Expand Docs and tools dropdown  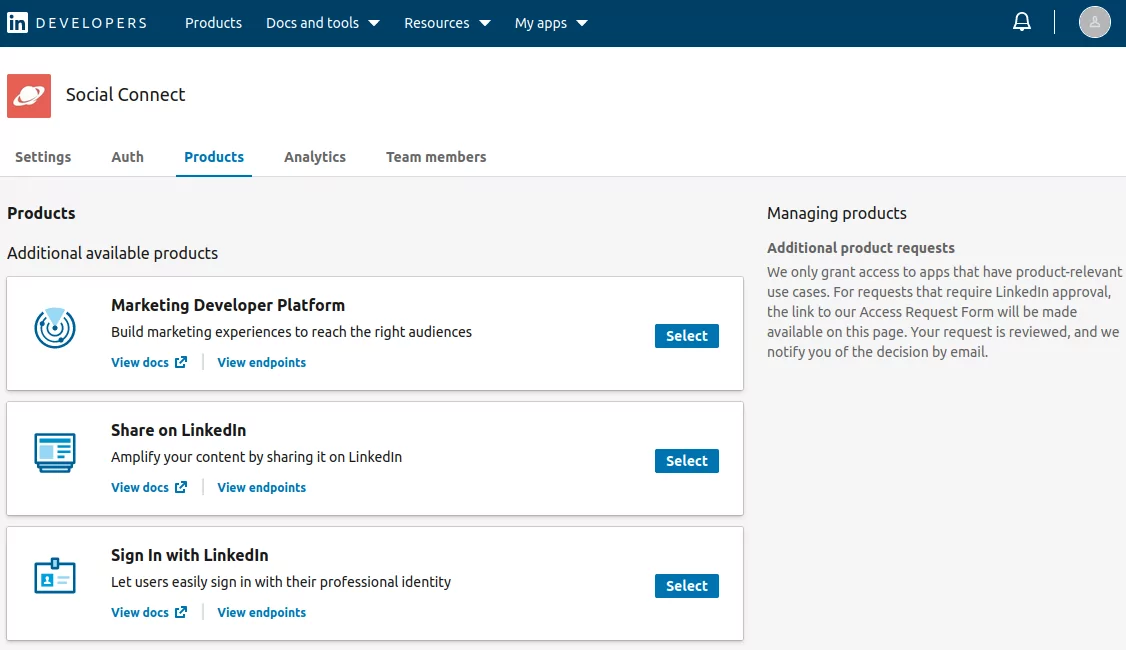point(322,23)
